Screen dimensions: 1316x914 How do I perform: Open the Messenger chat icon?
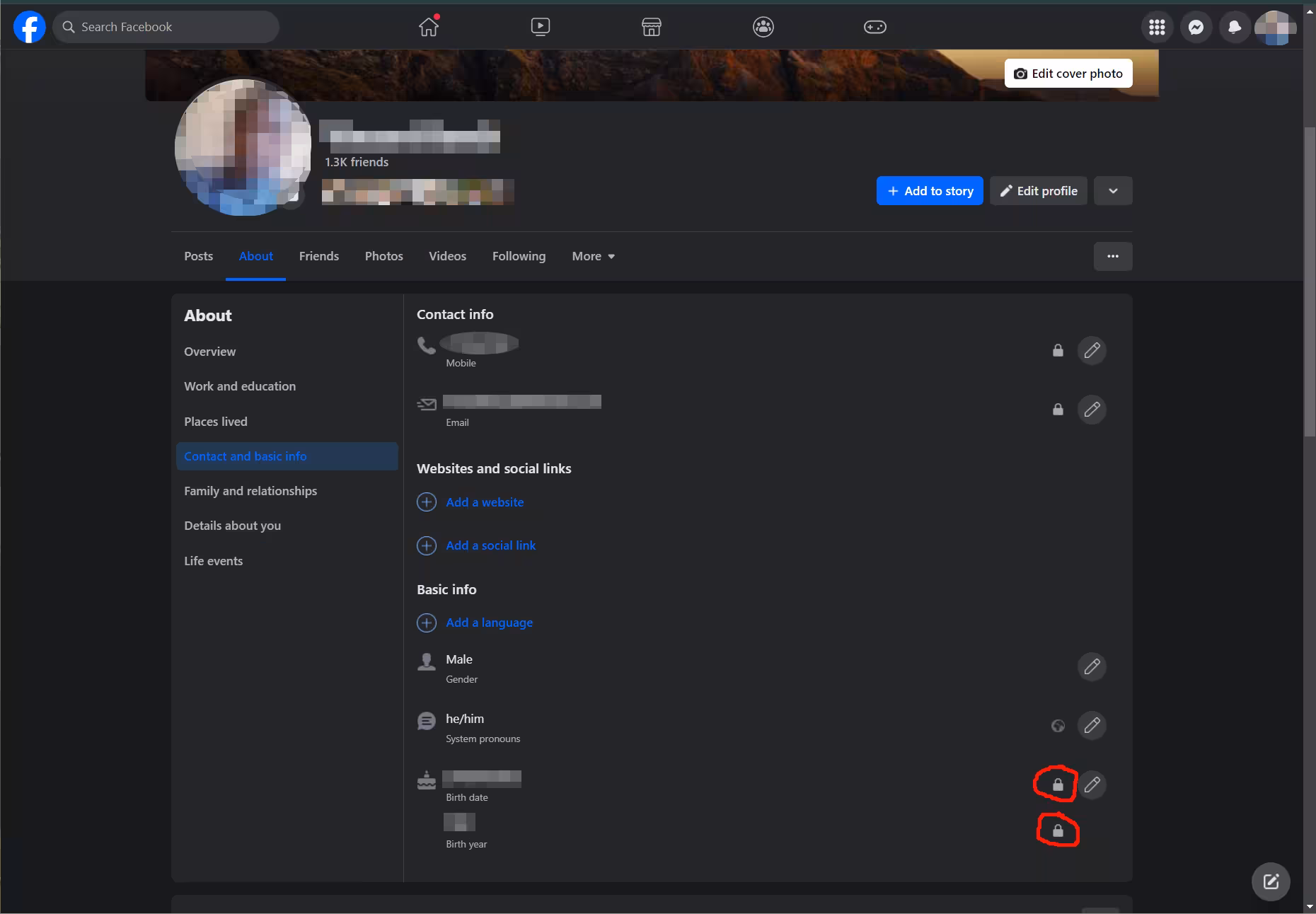(1196, 27)
